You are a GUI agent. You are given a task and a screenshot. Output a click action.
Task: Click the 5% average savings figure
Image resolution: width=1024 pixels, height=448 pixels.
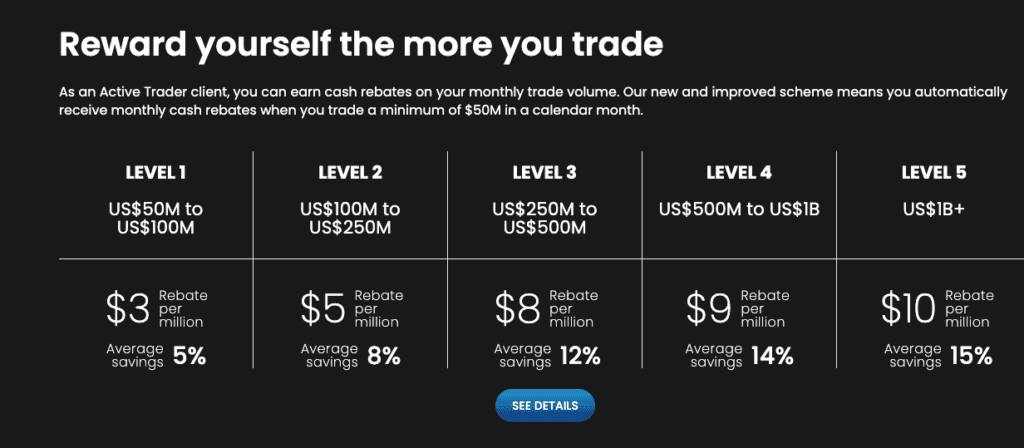tap(189, 357)
